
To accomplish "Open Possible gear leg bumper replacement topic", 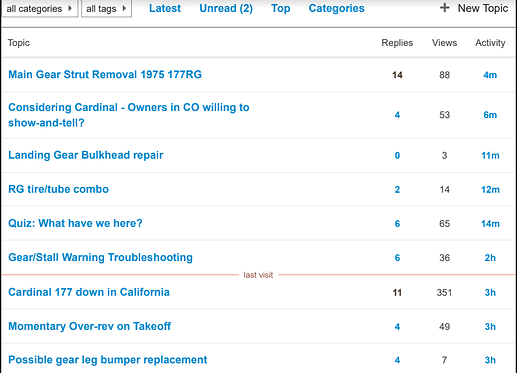I will pos(108,360).
